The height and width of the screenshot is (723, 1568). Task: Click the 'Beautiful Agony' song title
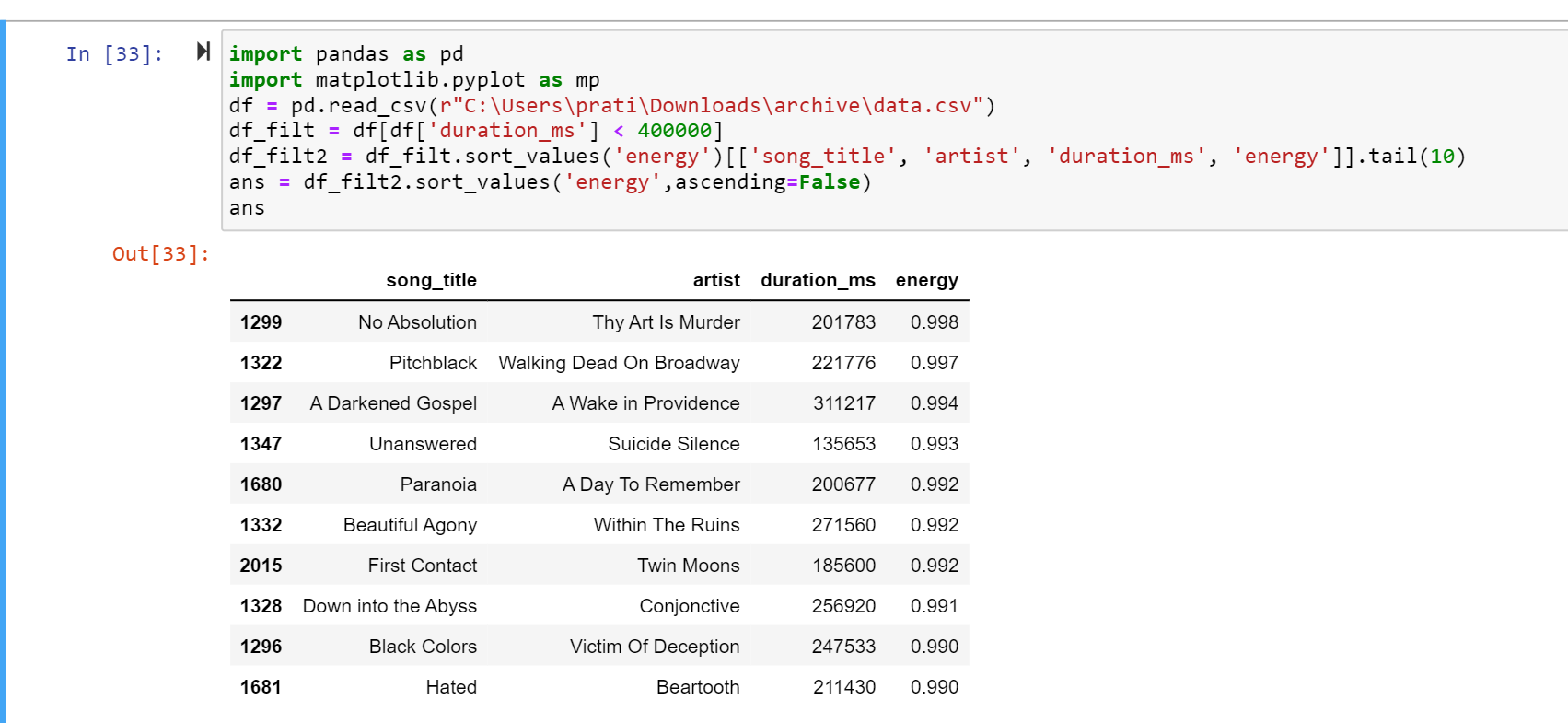coord(410,525)
